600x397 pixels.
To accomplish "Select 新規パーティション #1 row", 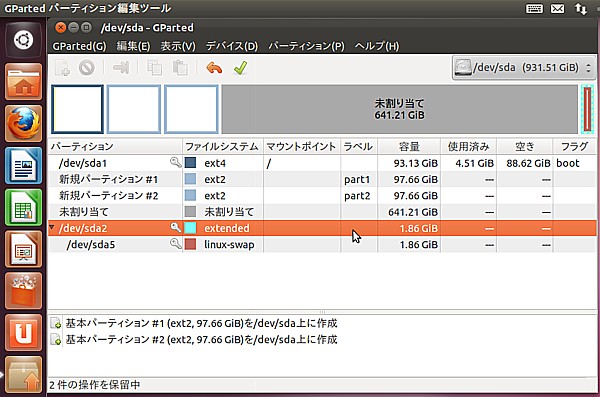I will pyautogui.click(x=322, y=179).
